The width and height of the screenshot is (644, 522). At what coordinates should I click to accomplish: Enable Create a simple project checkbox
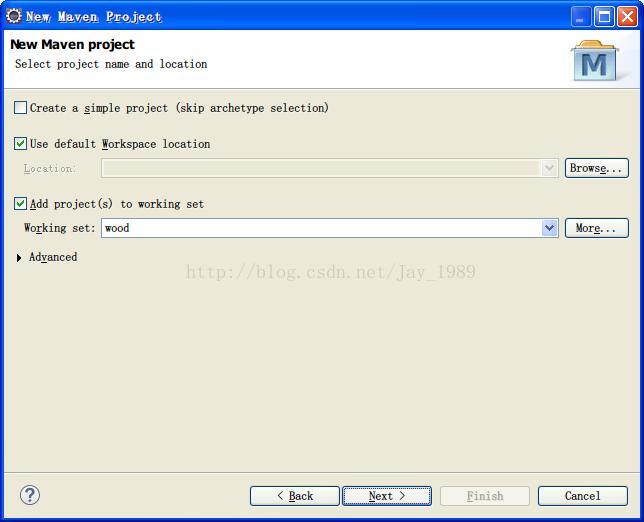(x=21, y=108)
